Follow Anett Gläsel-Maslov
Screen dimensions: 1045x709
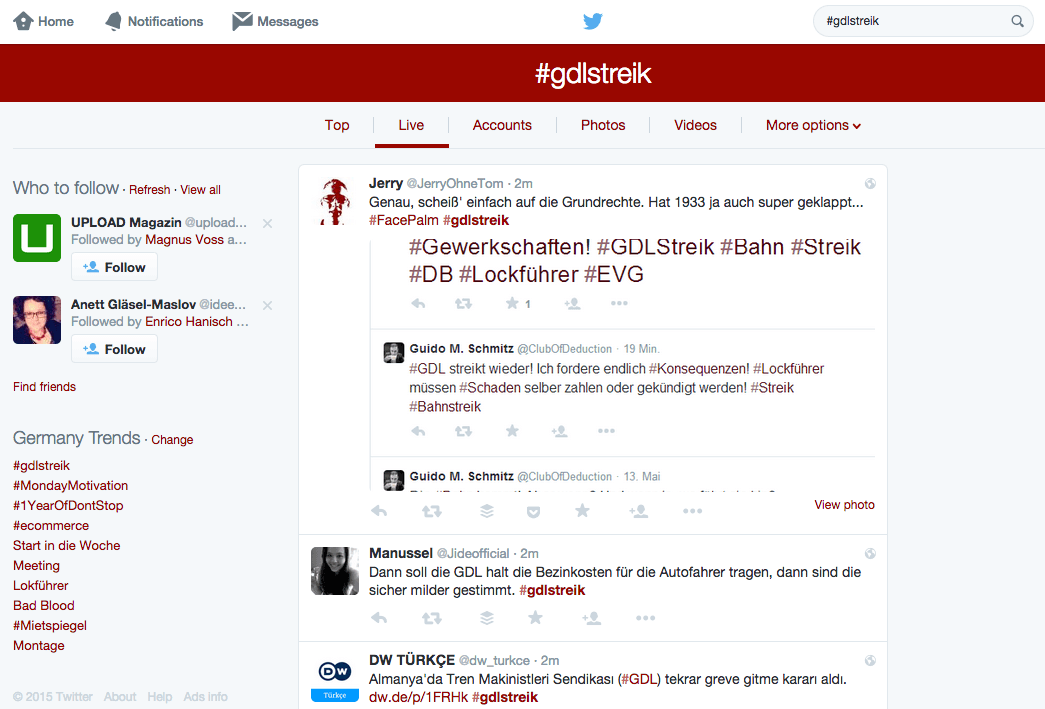(x=115, y=349)
